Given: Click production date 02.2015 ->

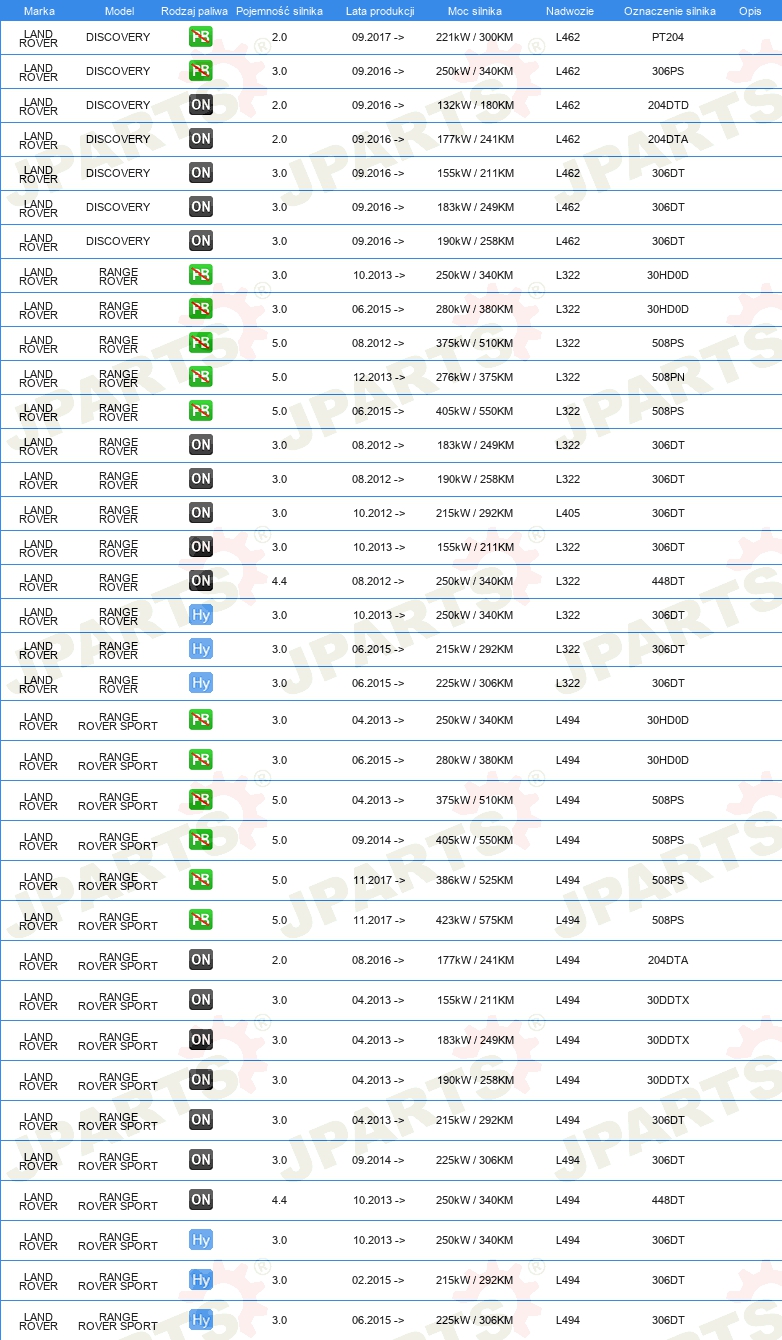Looking at the screenshot, I should pyautogui.click(x=378, y=1280).
